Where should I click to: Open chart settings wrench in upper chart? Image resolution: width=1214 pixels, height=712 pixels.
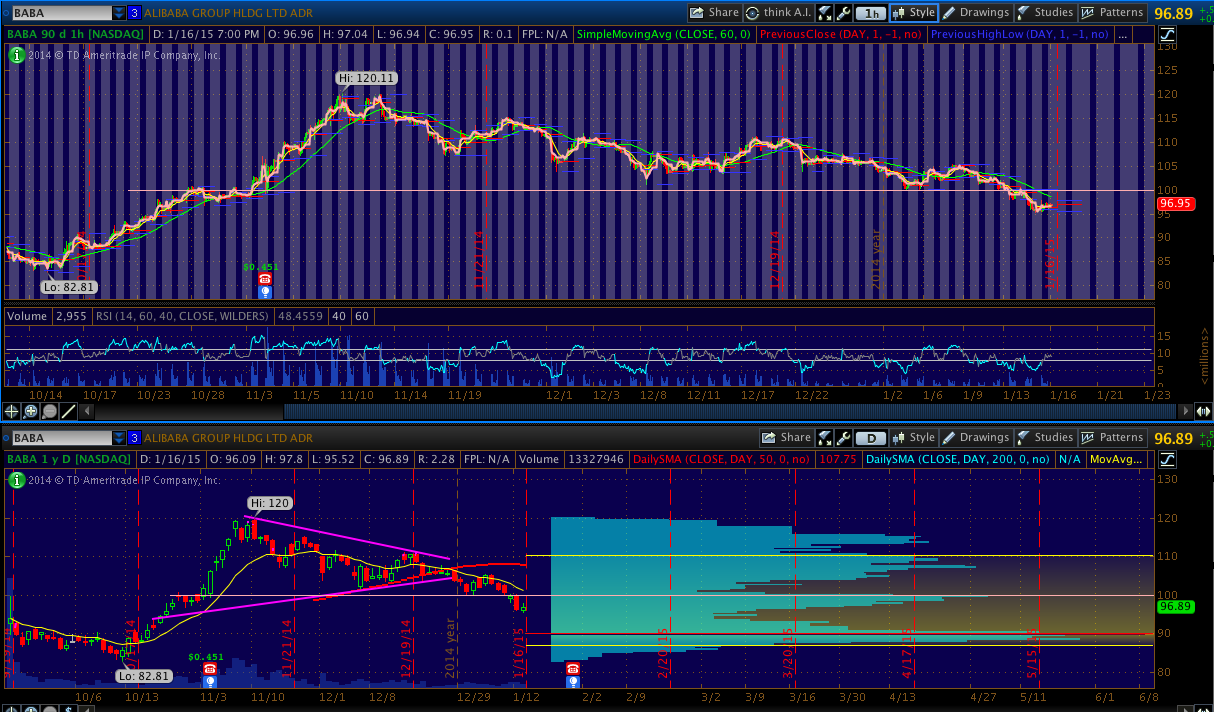point(845,13)
